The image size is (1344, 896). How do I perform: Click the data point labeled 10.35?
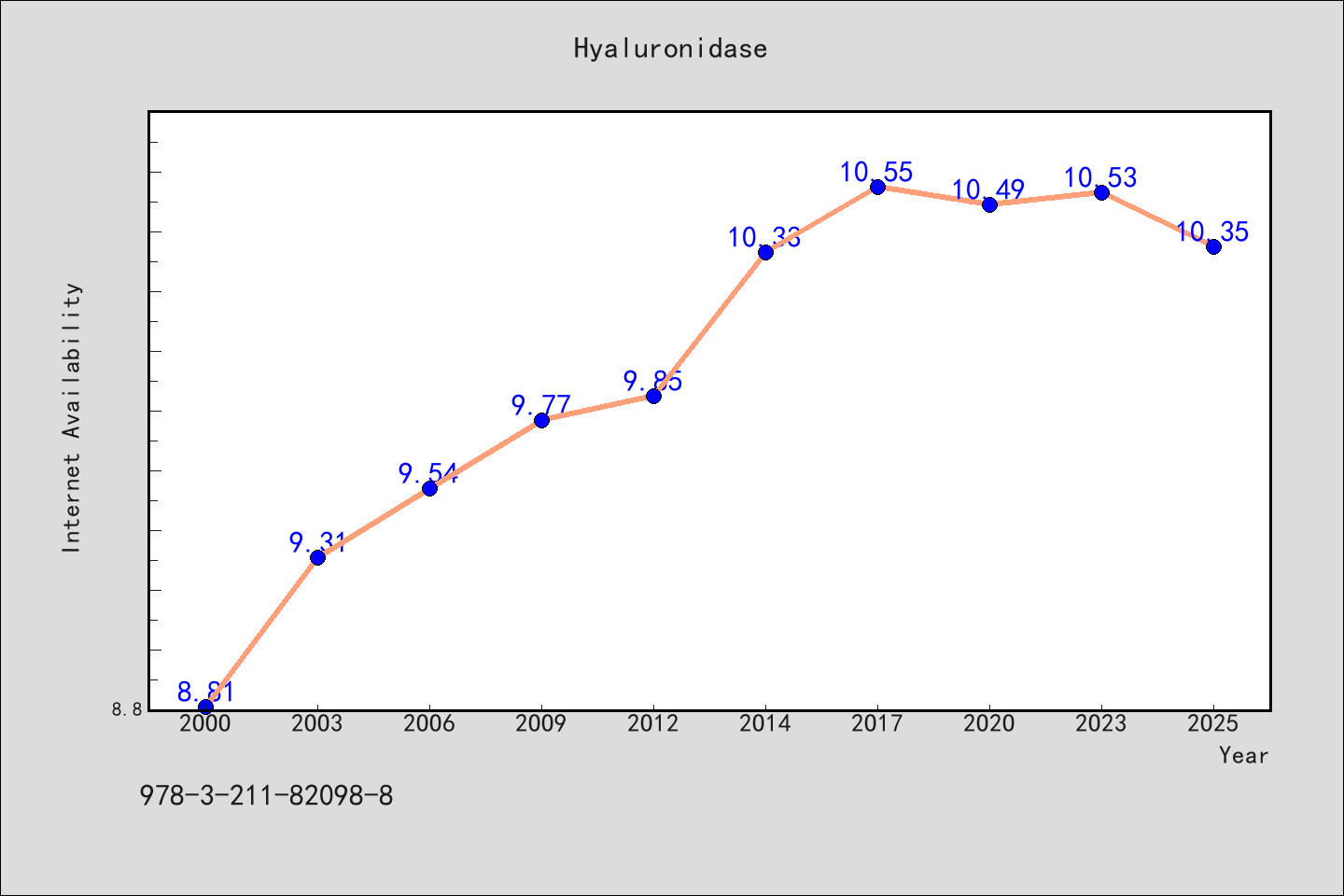pos(1213,246)
